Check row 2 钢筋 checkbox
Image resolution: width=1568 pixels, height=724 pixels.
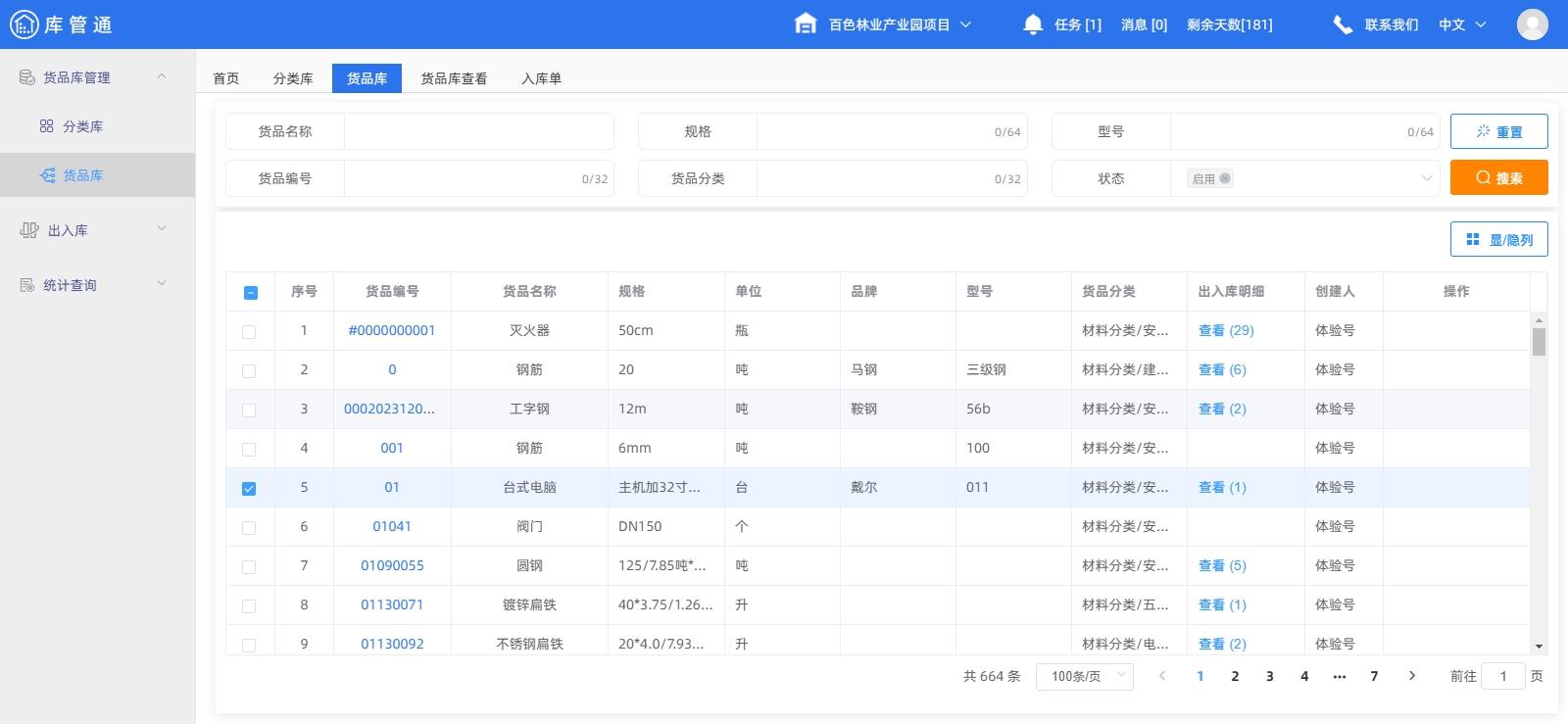point(249,371)
